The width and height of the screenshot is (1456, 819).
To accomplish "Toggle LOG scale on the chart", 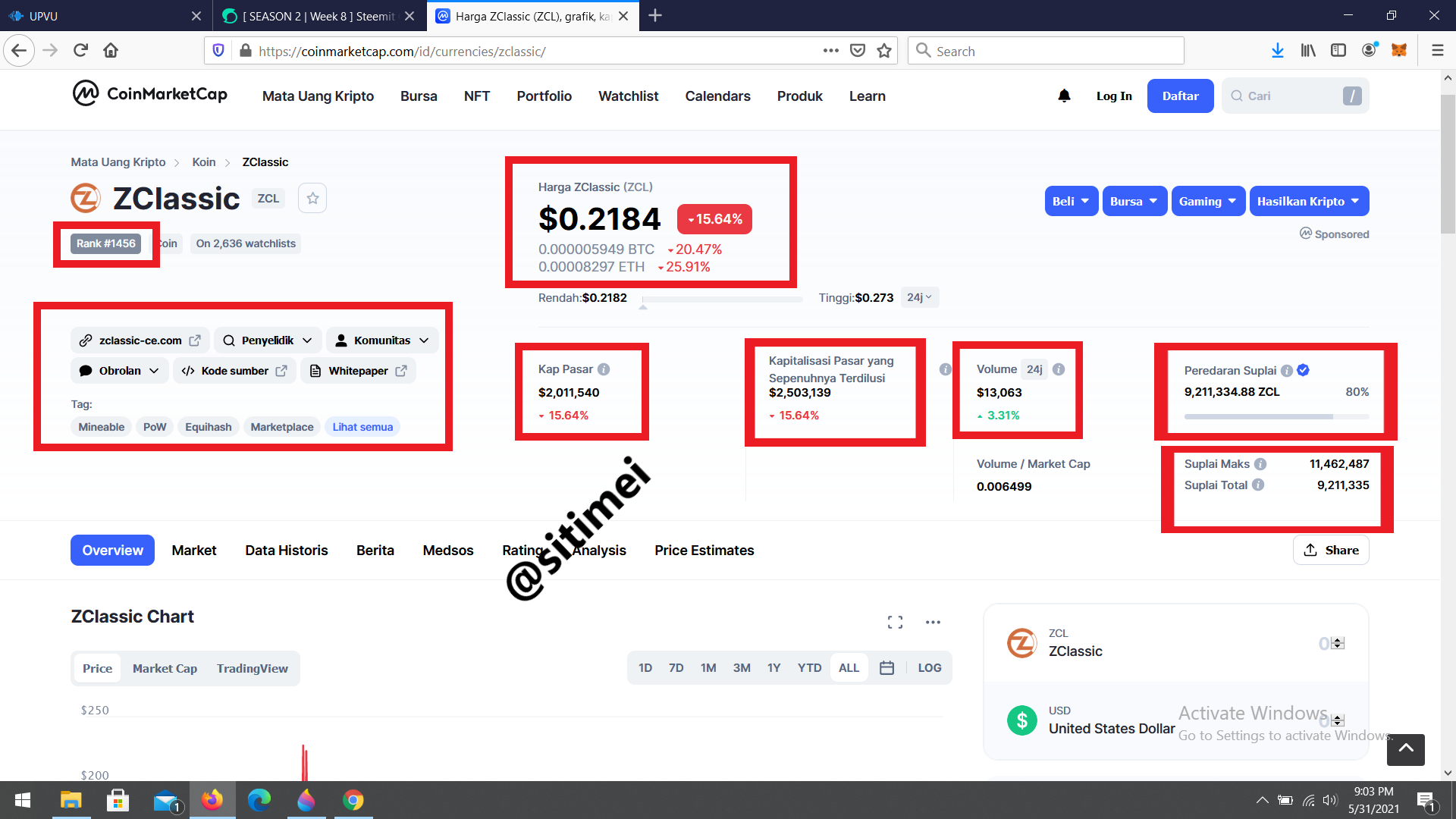I will click(930, 668).
